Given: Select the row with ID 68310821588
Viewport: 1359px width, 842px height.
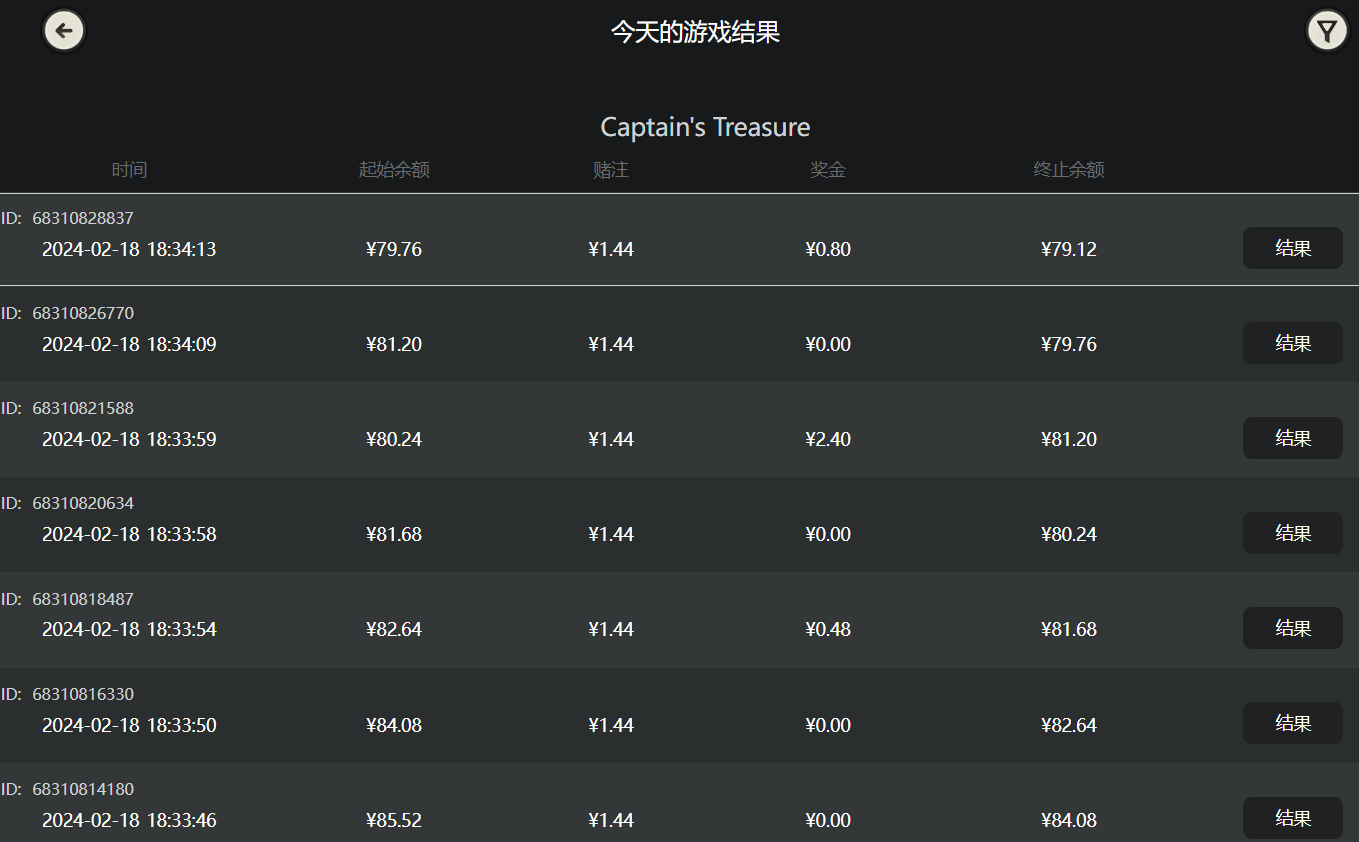Looking at the screenshot, I should tap(83, 408).
